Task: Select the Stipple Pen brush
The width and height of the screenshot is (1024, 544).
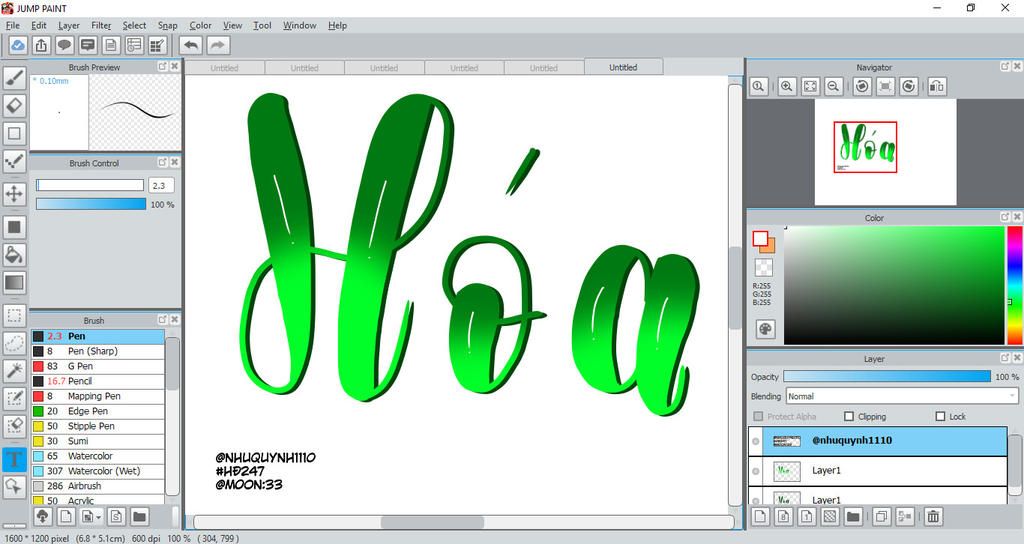Action: pos(98,426)
